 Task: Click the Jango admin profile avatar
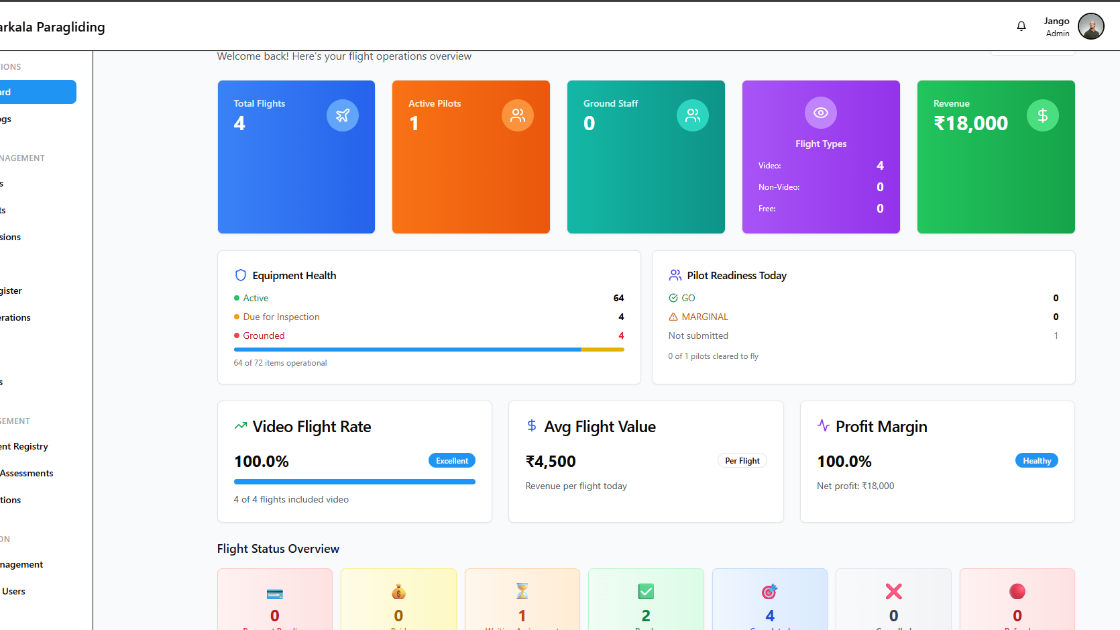[x=1091, y=26]
